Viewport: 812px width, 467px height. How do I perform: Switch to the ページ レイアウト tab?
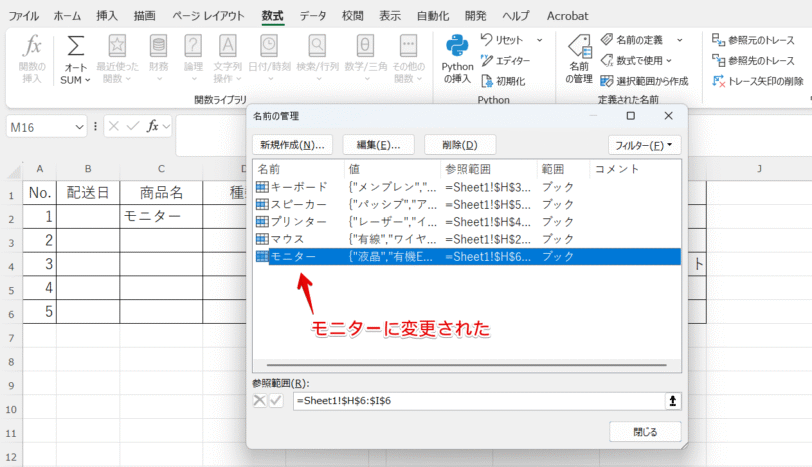(x=208, y=16)
